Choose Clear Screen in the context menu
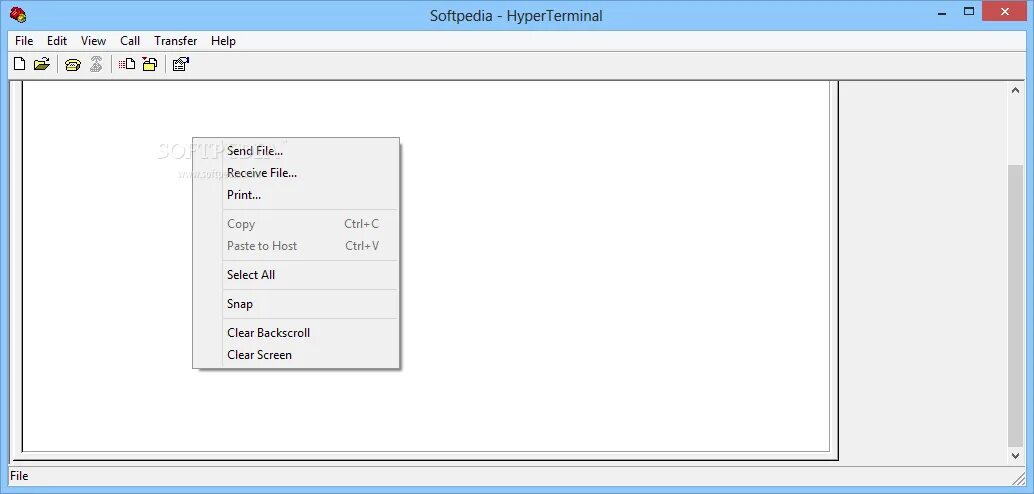Screen dimensions: 1034x494 click(x=296, y=354)
